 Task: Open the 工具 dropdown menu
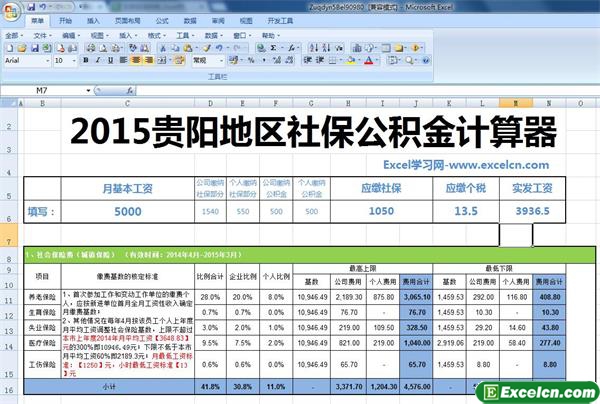tap(185, 36)
